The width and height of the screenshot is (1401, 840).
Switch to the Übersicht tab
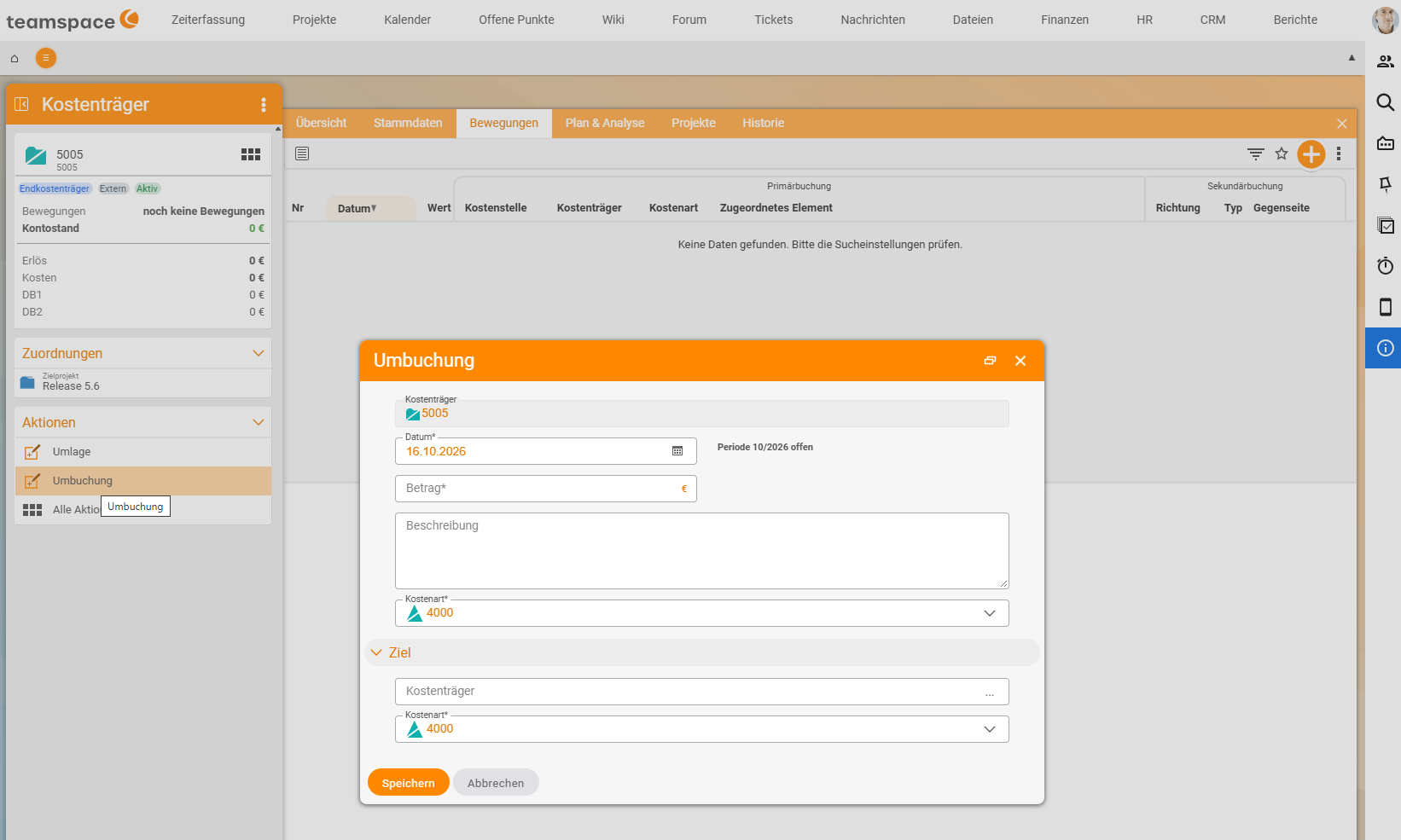coord(321,123)
